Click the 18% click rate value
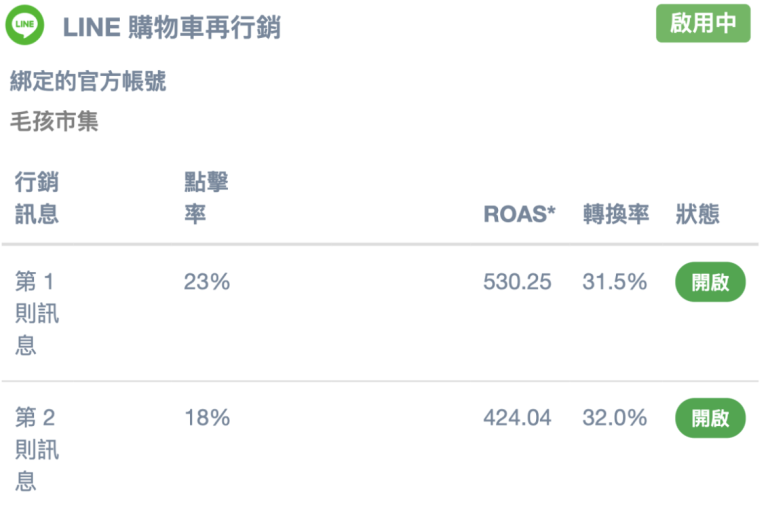 click(207, 418)
